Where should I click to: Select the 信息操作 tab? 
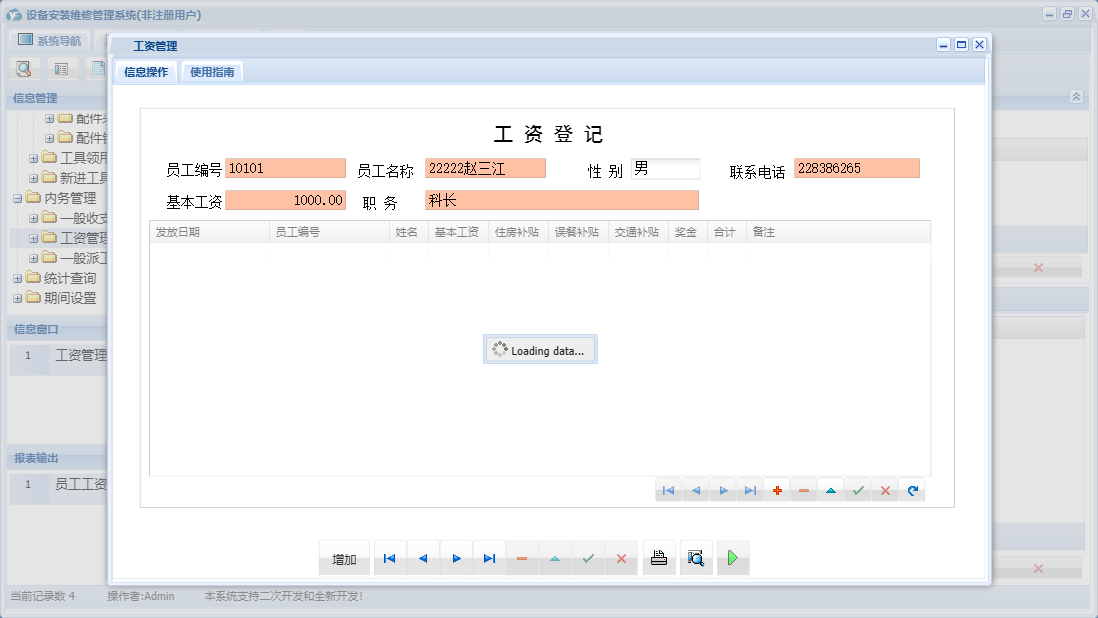[146, 71]
